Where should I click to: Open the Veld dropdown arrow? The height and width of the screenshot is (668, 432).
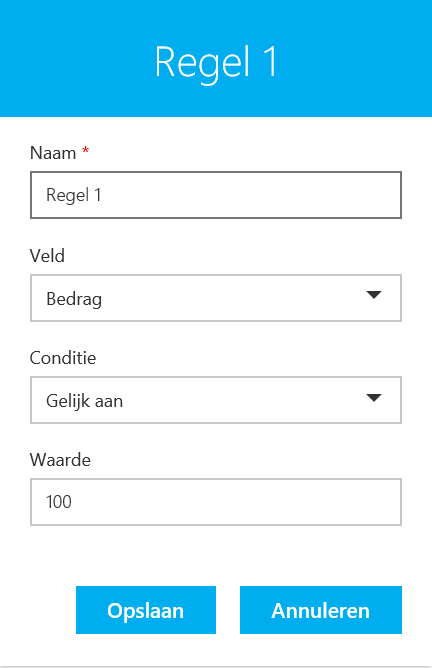(374, 295)
